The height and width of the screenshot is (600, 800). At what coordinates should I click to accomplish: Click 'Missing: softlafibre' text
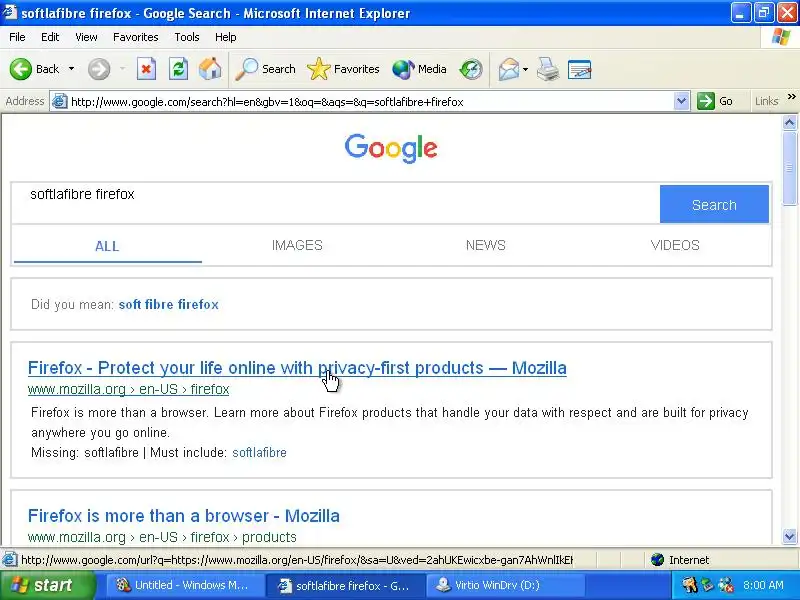pos(85,453)
